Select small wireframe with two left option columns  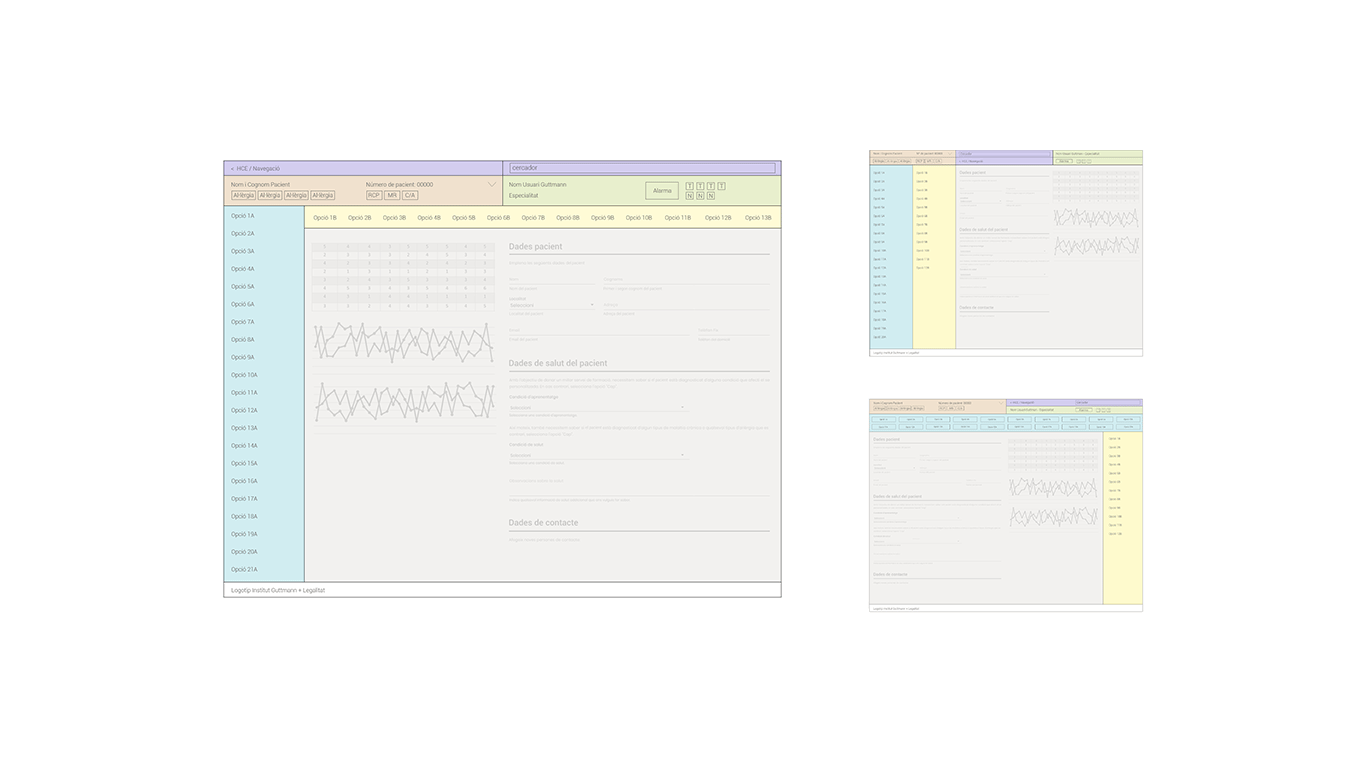point(1006,253)
